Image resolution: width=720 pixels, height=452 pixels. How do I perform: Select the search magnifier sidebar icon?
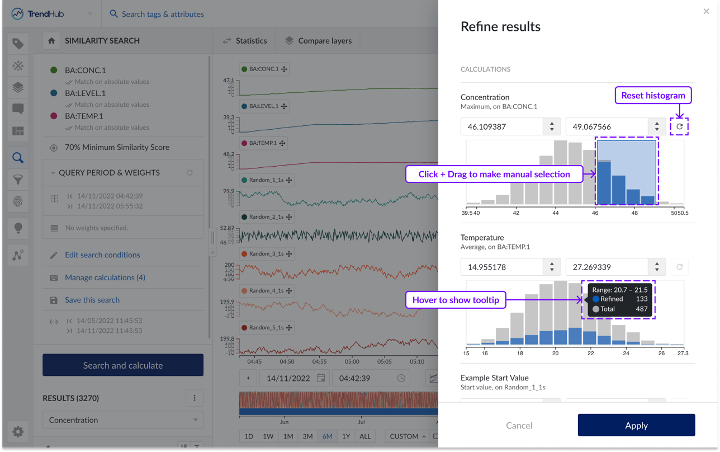pos(18,157)
